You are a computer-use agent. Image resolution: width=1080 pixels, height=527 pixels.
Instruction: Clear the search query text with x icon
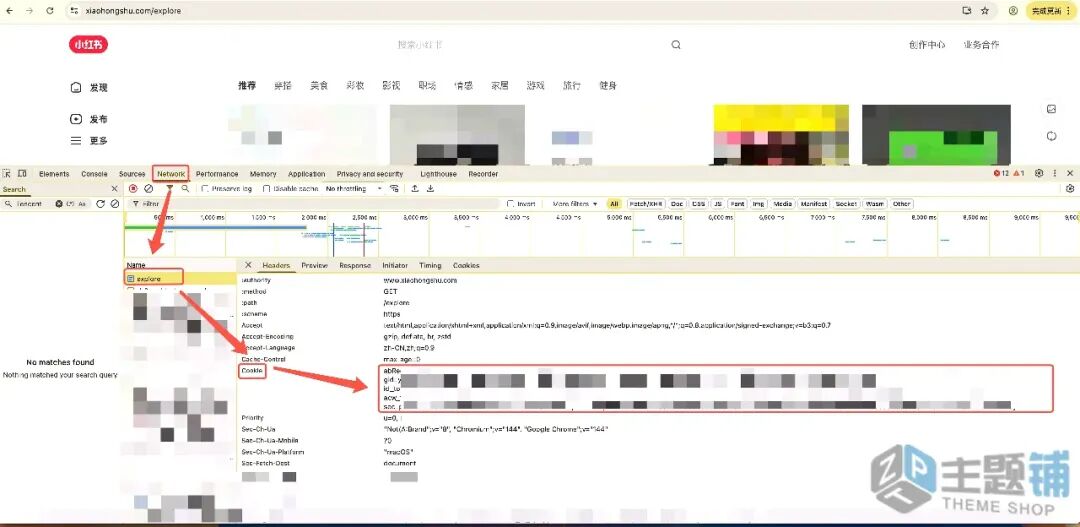pyautogui.click(x=59, y=204)
